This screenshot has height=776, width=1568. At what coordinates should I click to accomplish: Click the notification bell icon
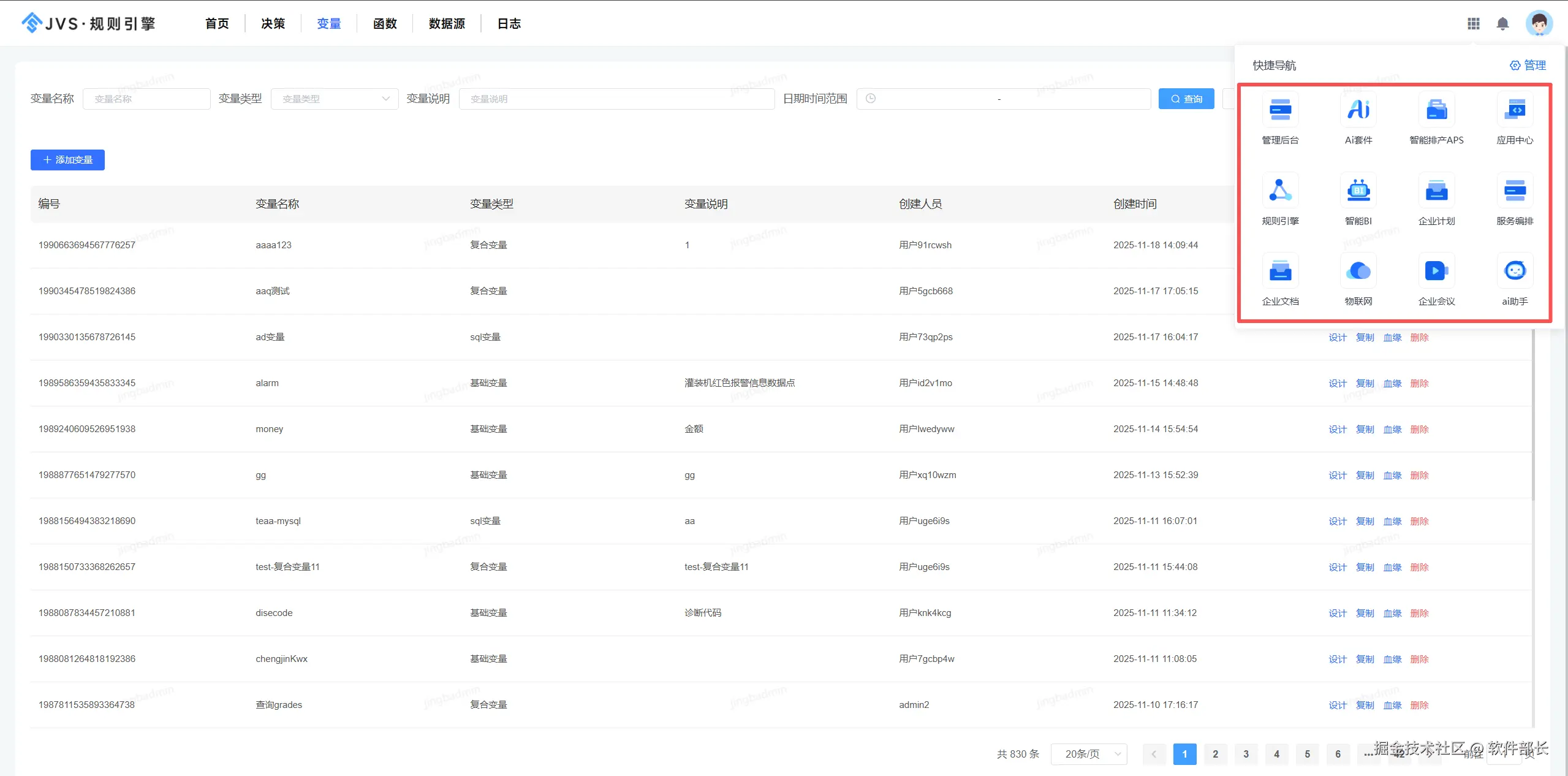click(1502, 24)
